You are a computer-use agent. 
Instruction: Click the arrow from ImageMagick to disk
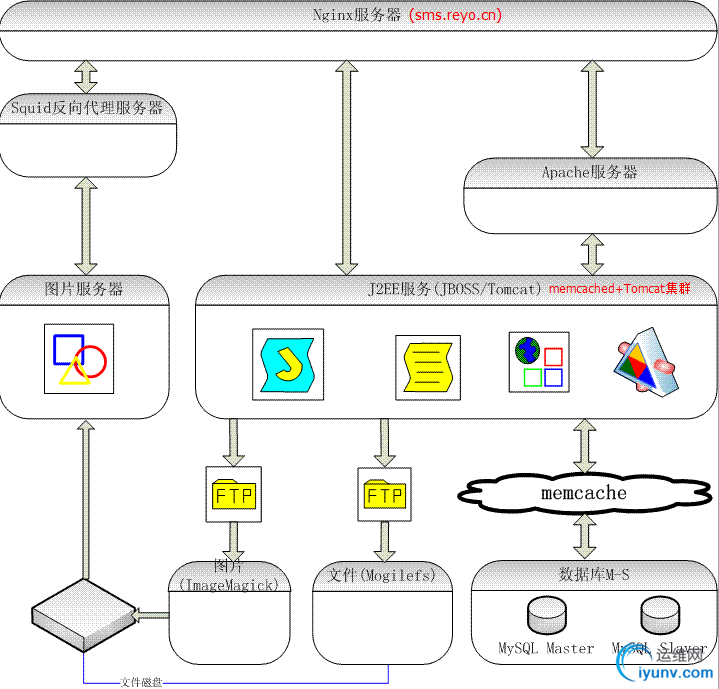pos(151,615)
